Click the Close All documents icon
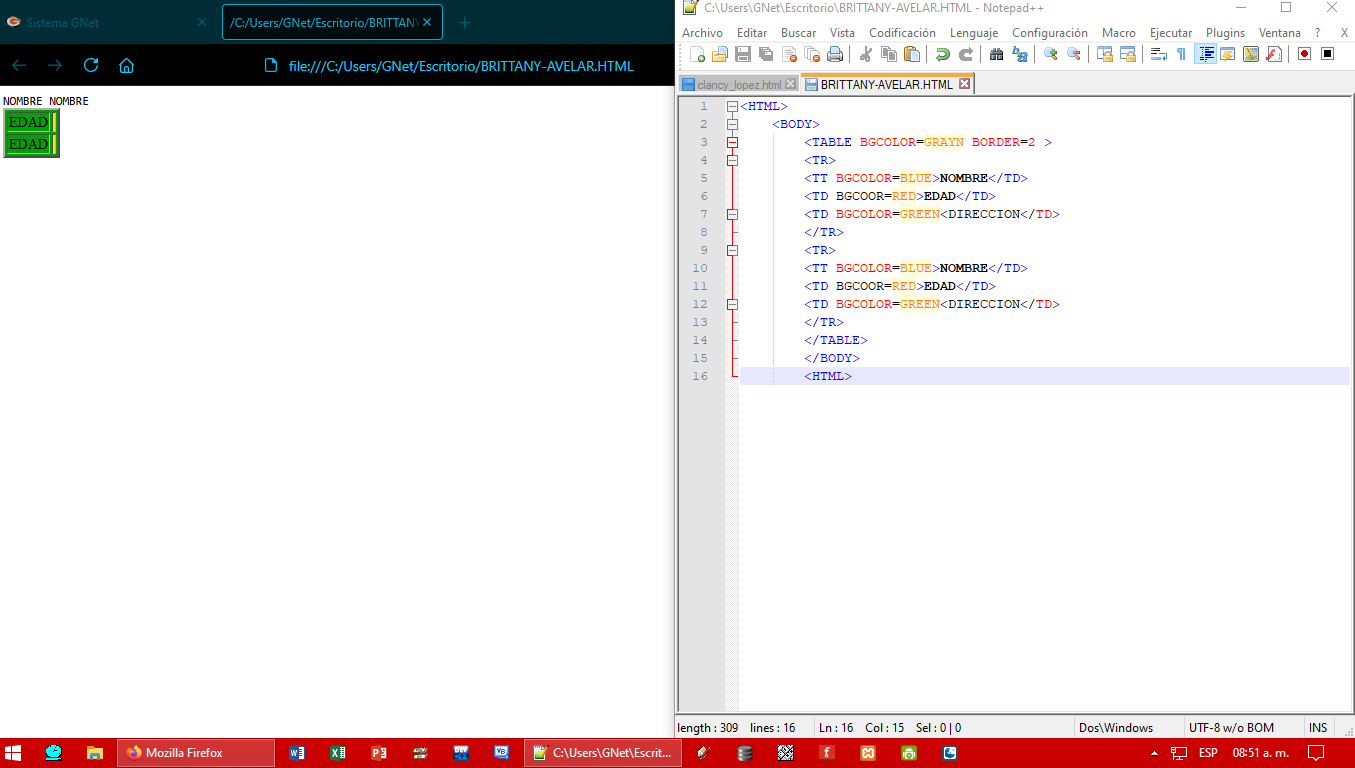 click(x=812, y=54)
